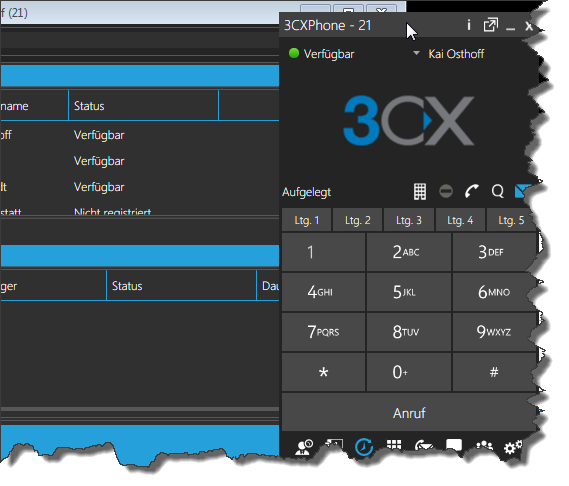Show the dial pad grid icon

[x=420, y=191]
